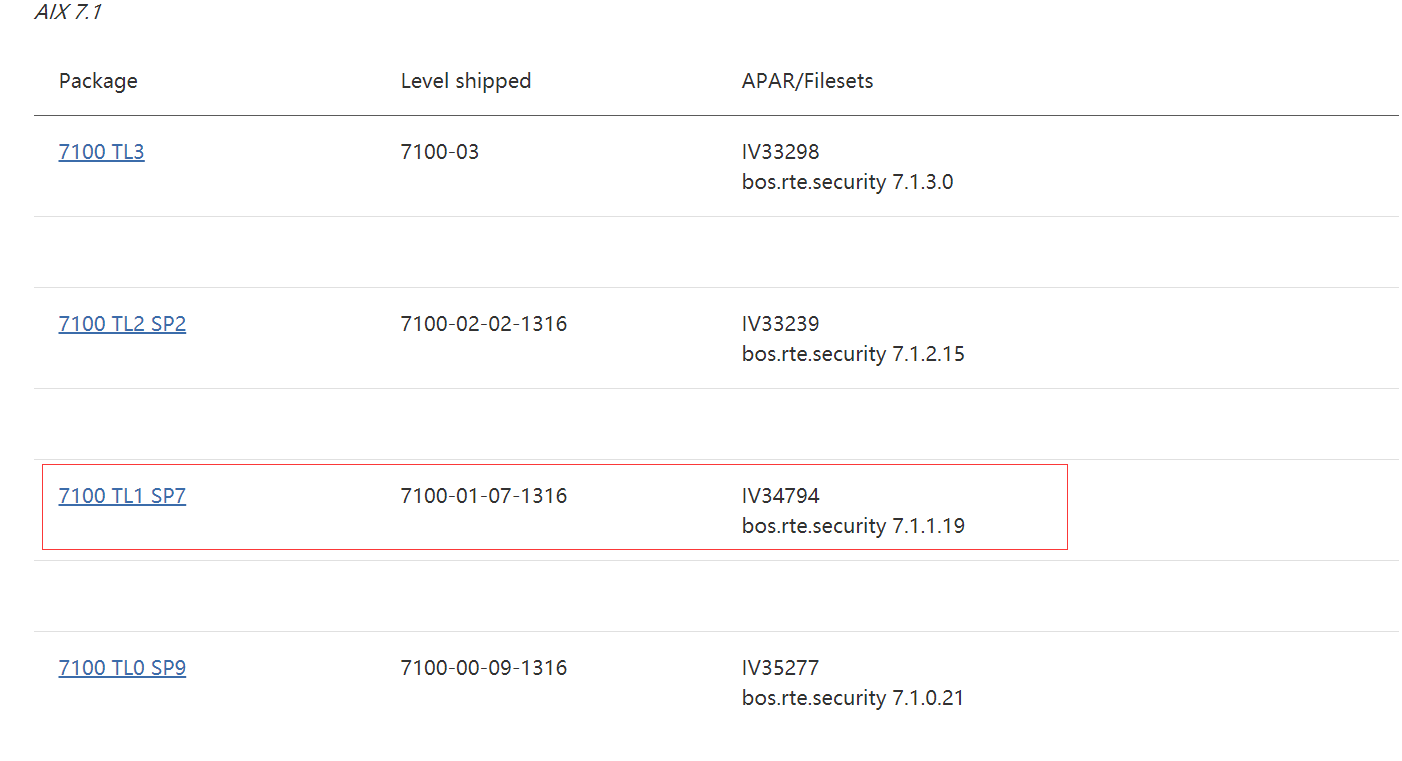Click level text 7100-03
Viewport: 1402px width, 761px height.
click(439, 152)
